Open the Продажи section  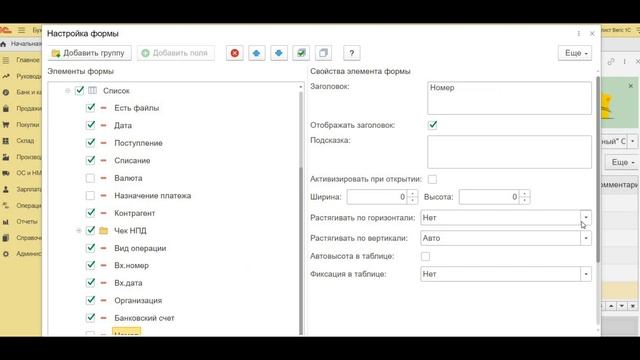(29, 109)
